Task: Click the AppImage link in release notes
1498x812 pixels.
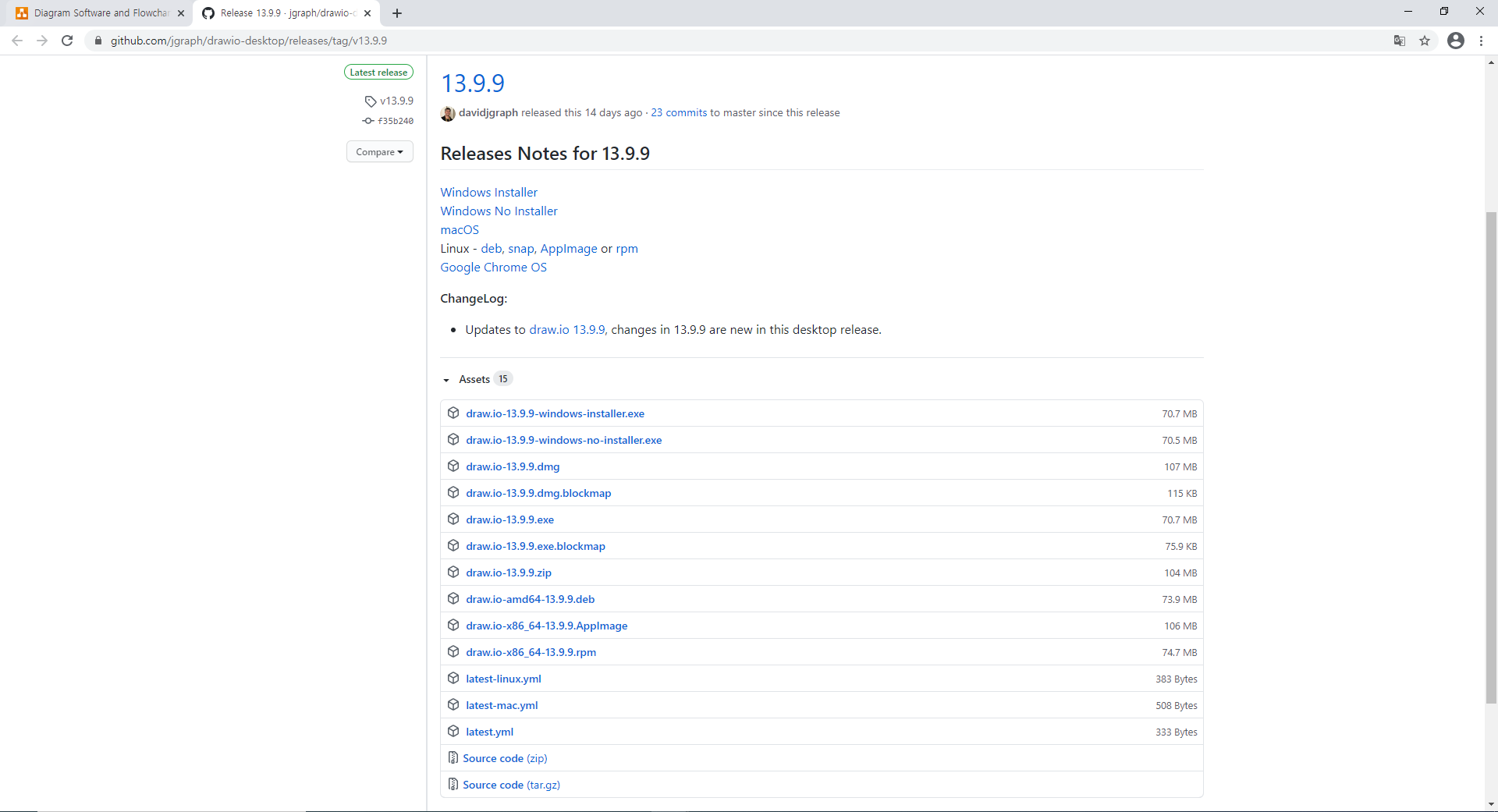Action: point(569,249)
